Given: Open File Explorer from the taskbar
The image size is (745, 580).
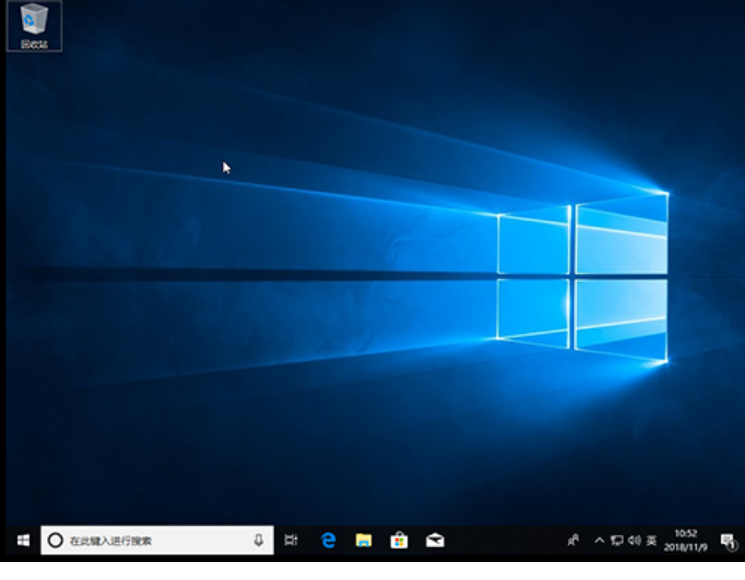Looking at the screenshot, I should 364,540.
